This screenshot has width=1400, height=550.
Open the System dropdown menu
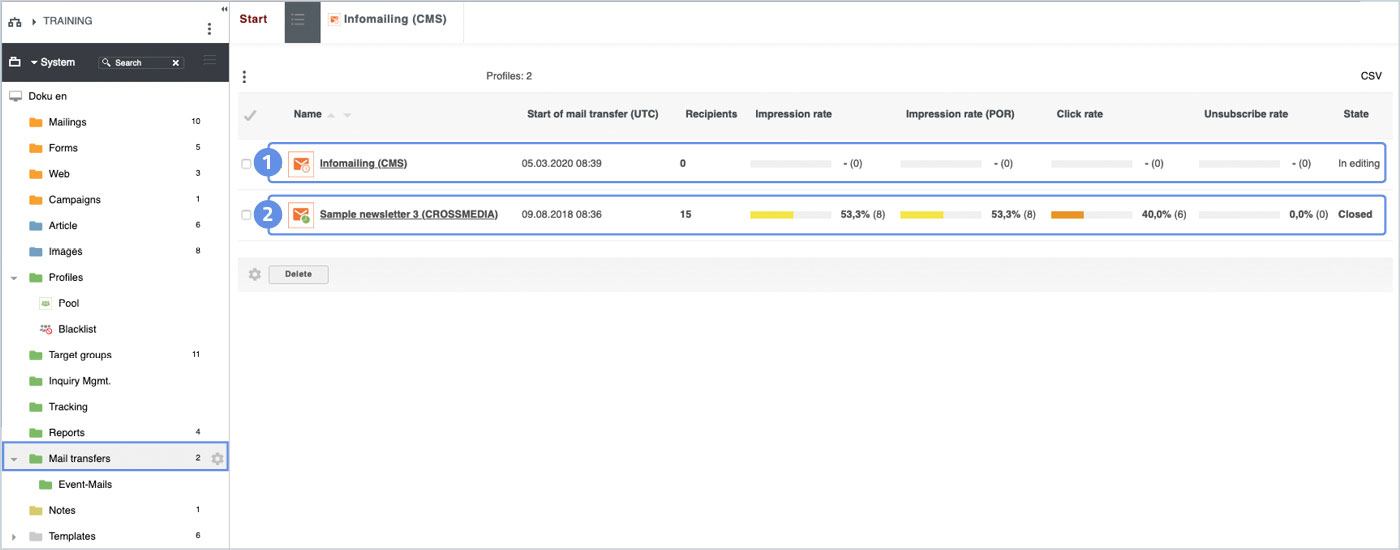(52, 62)
